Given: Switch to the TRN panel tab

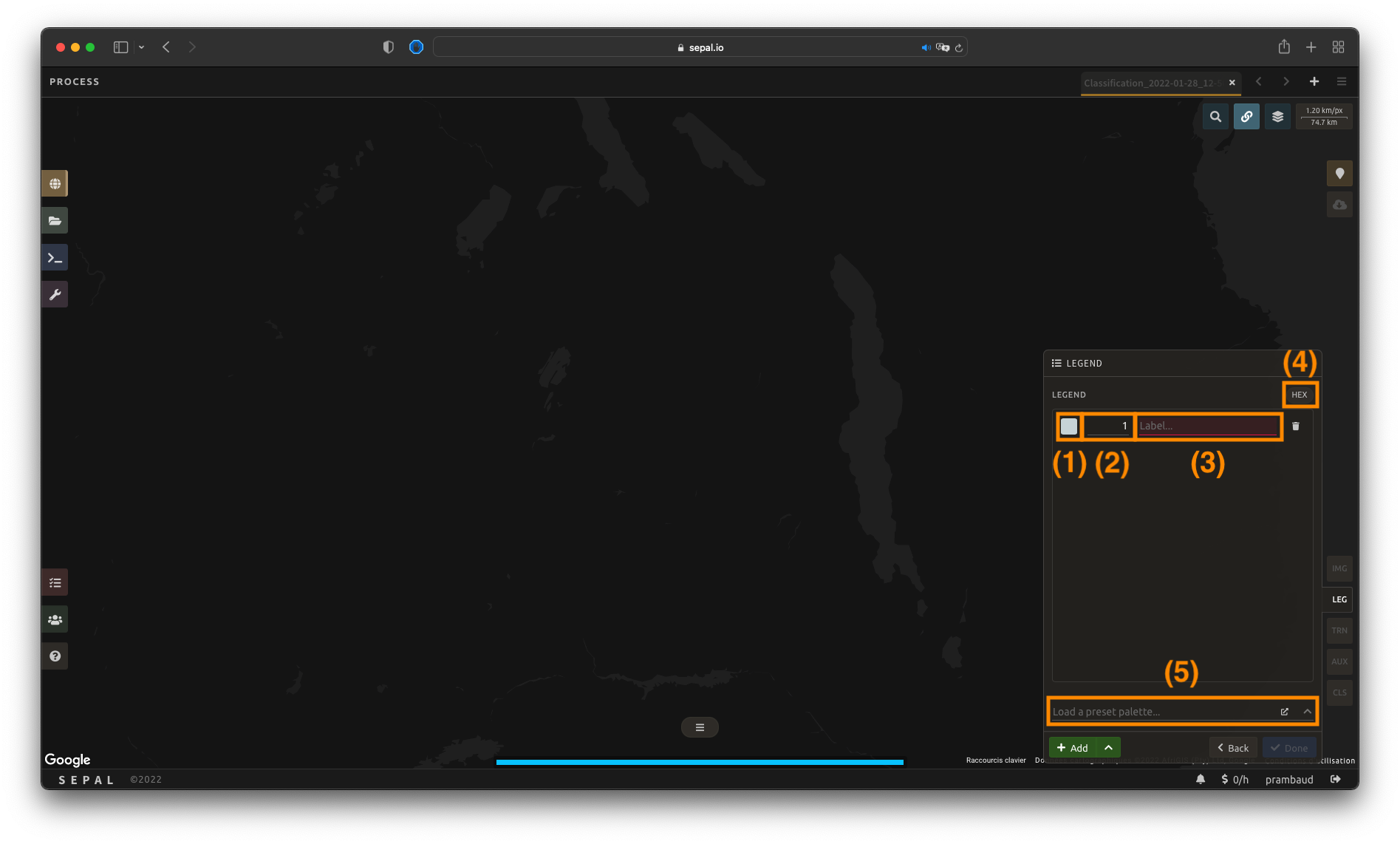Looking at the screenshot, I should [x=1339, y=630].
